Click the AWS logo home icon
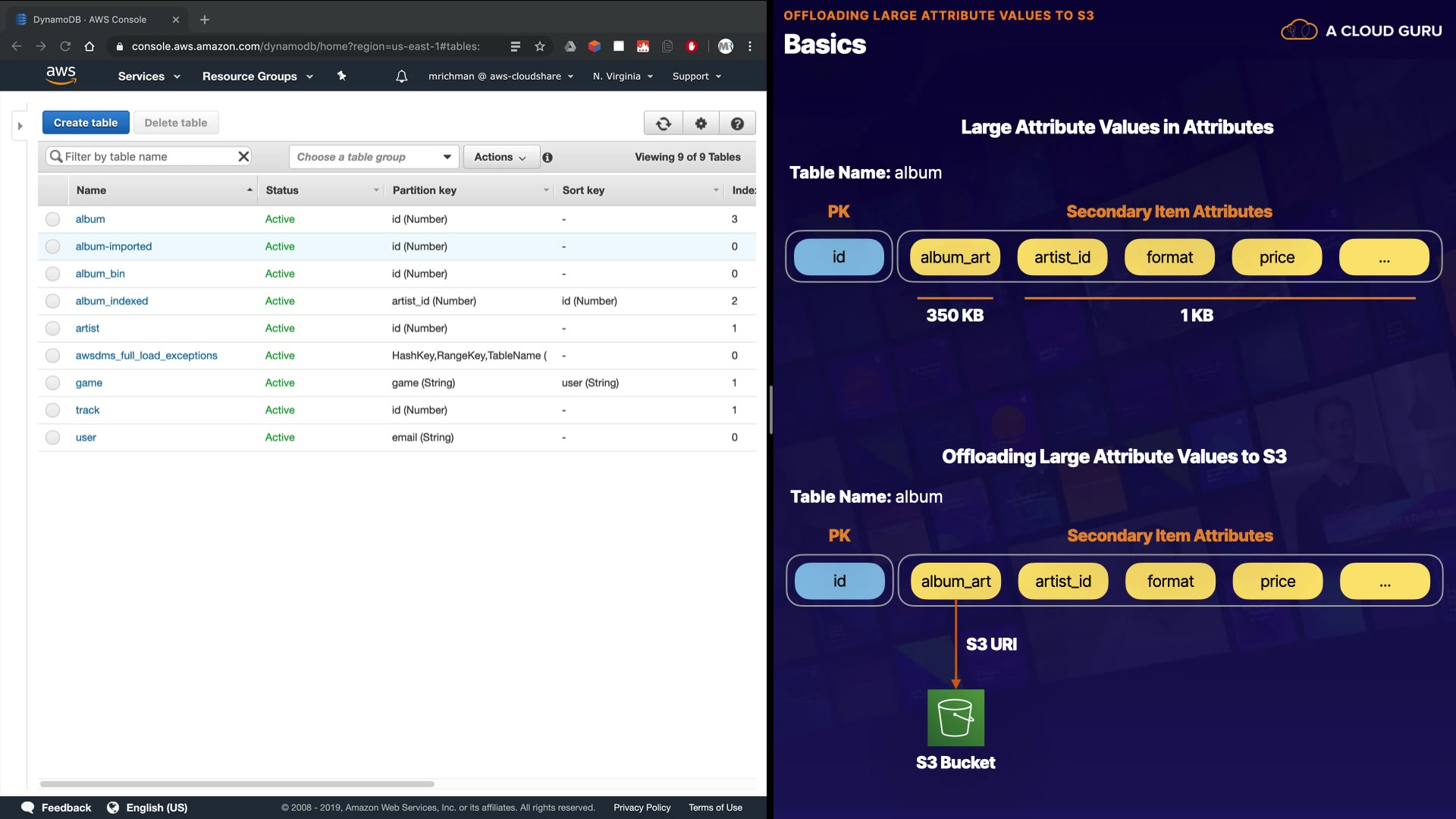This screenshot has width=1456, height=819. 61,75
